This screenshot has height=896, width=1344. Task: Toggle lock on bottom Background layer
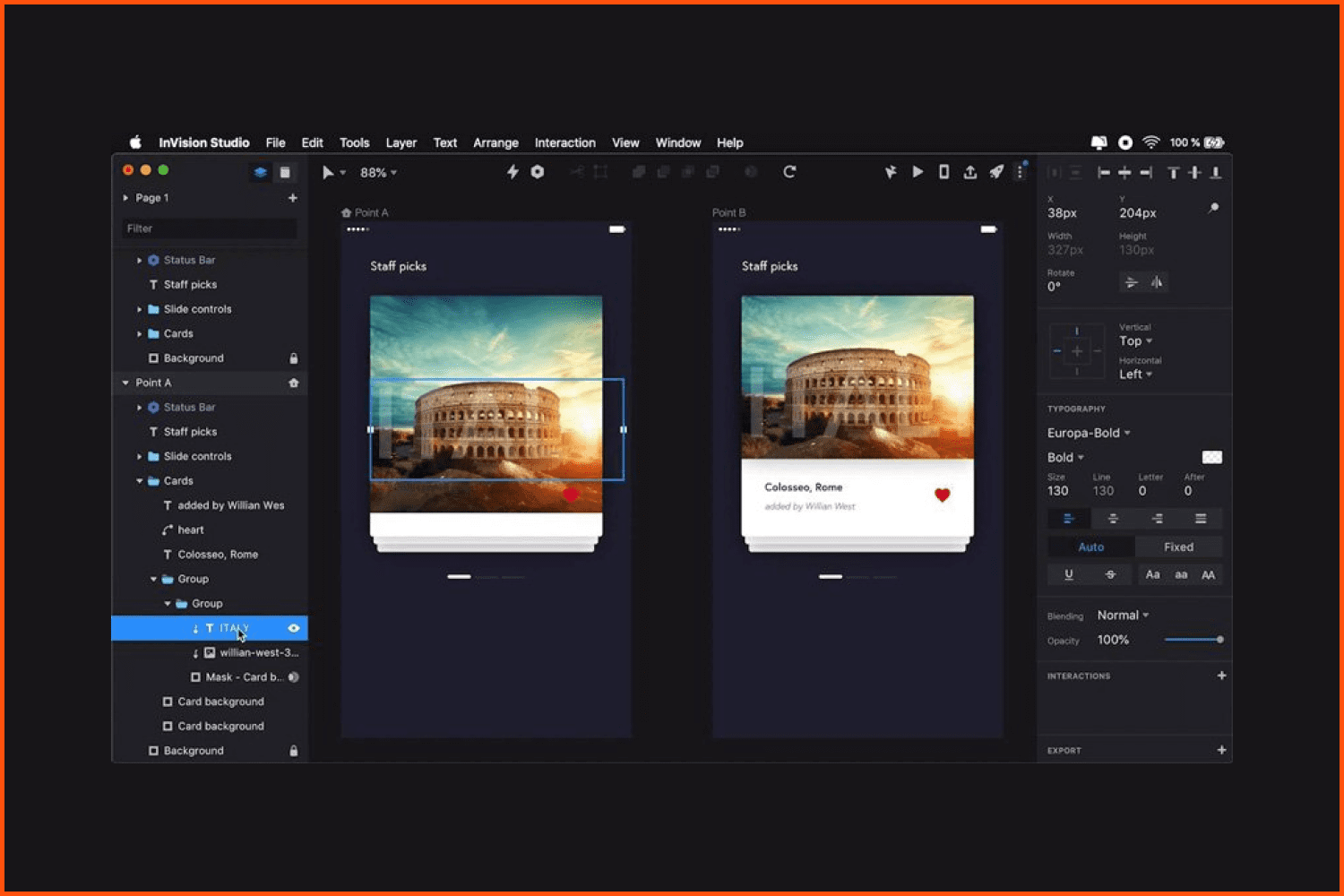coord(293,751)
